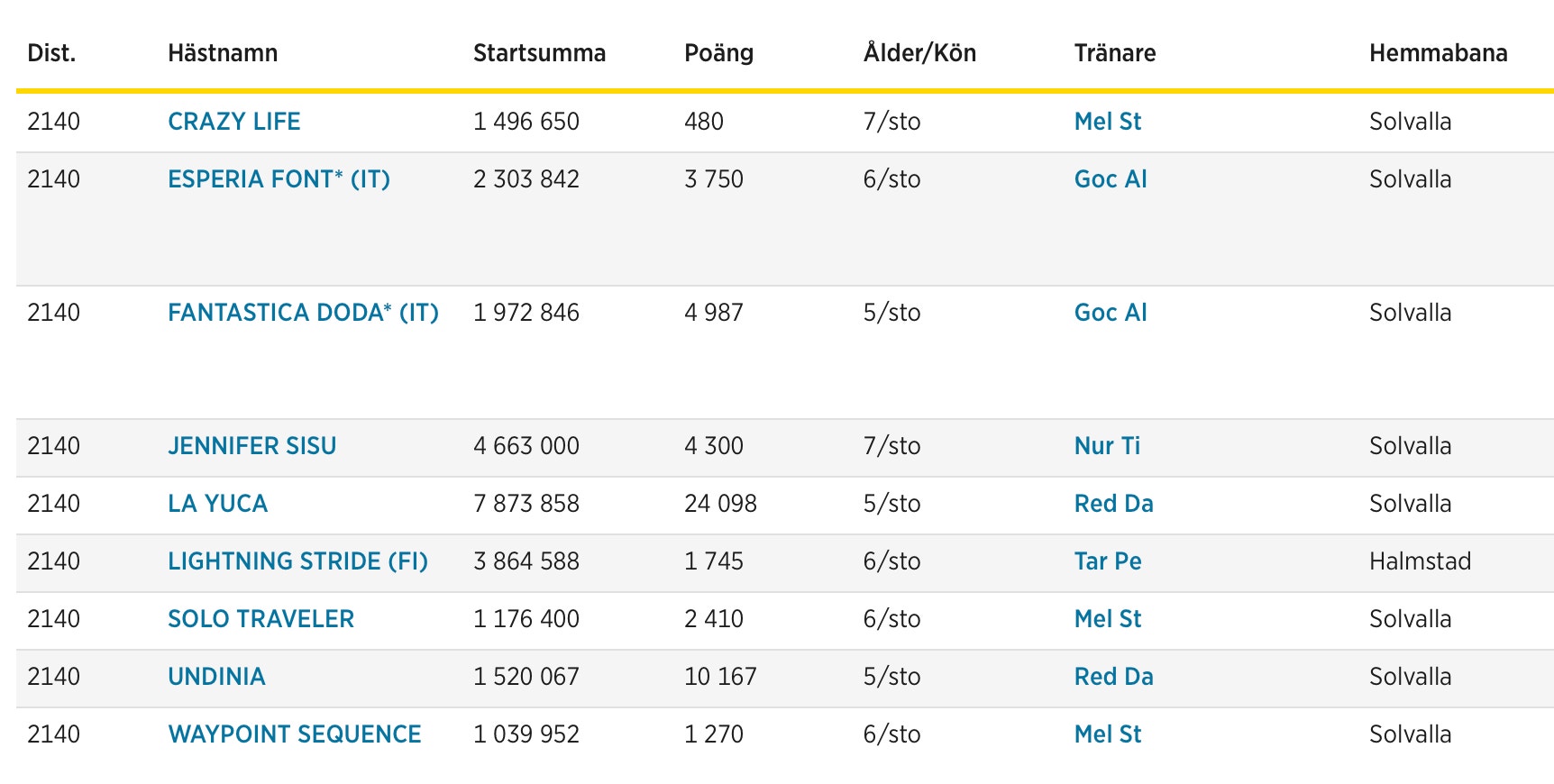This screenshot has width=1554, height=784.
Task: Open the LA YUCA horse link
Action: (217, 504)
